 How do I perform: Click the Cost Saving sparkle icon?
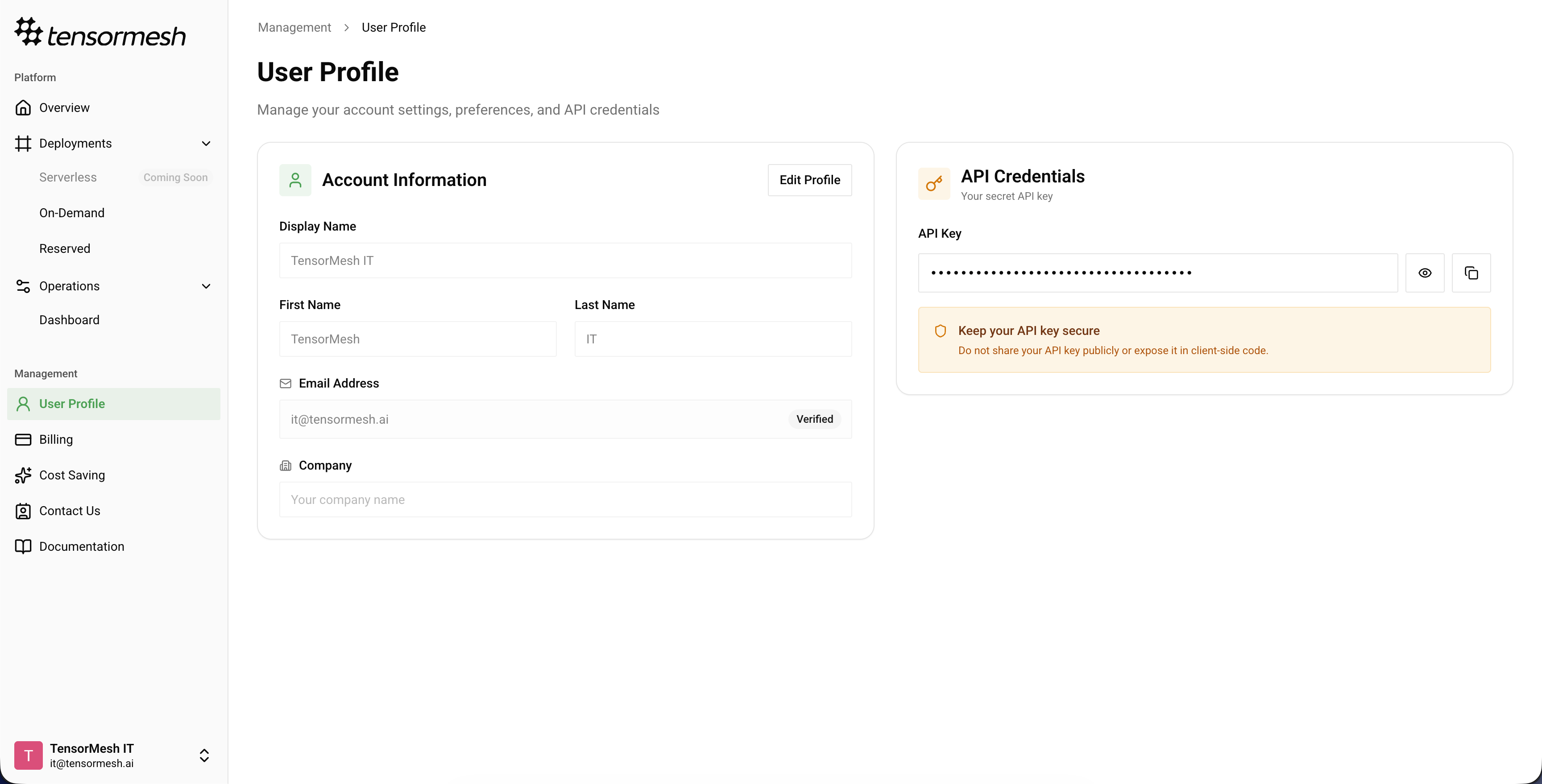23,475
